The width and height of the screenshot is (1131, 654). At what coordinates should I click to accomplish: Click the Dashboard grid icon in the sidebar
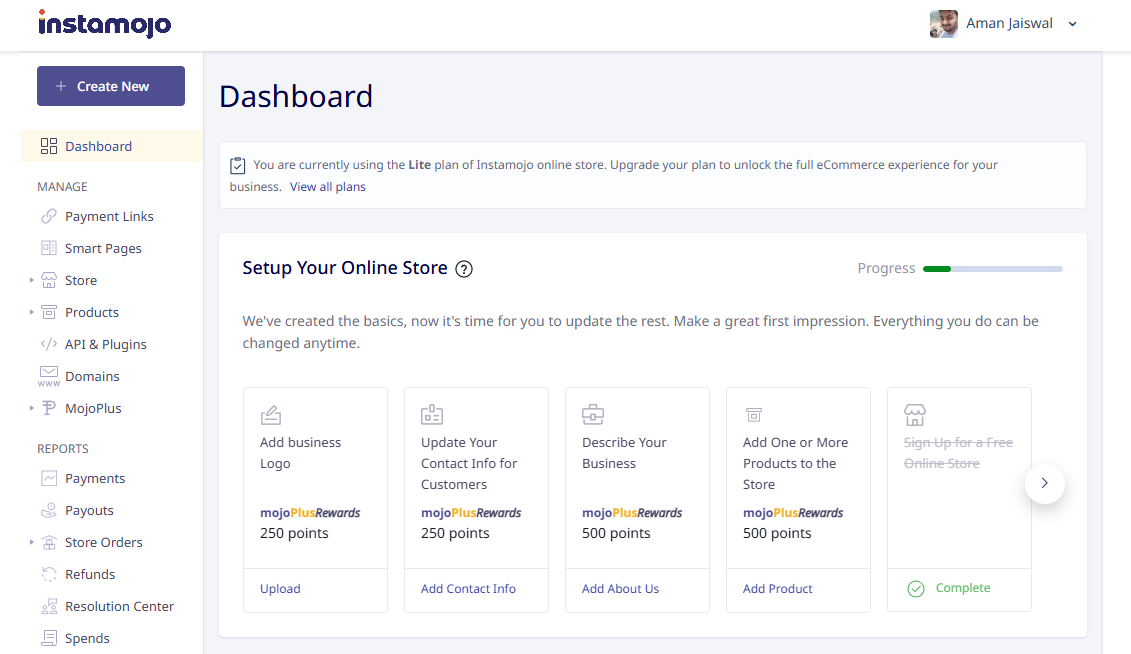click(49, 146)
